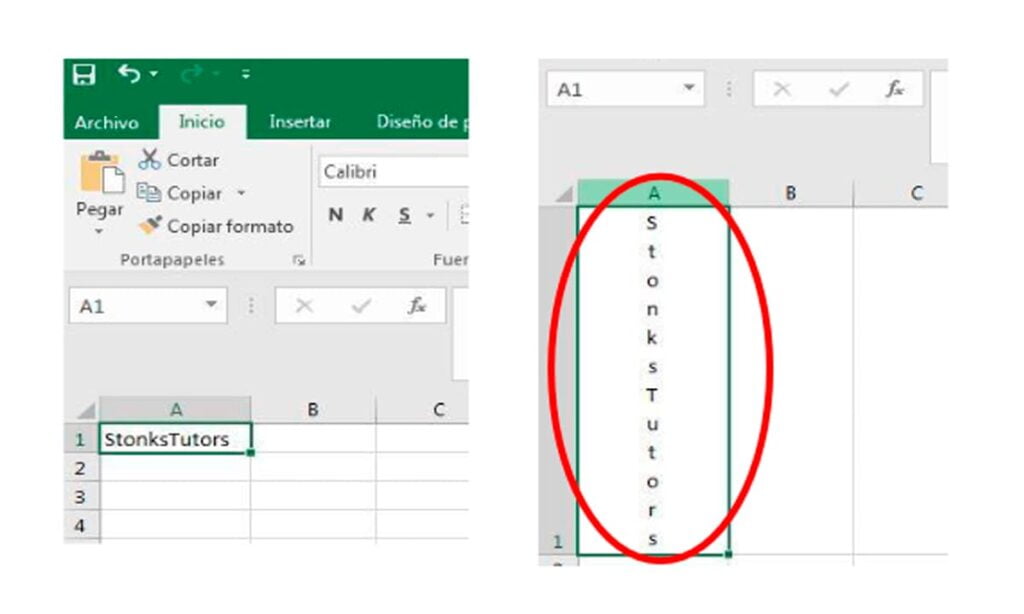
Task: Click the Save icon in quick access toolbar
Action: (x=84, y=74)
